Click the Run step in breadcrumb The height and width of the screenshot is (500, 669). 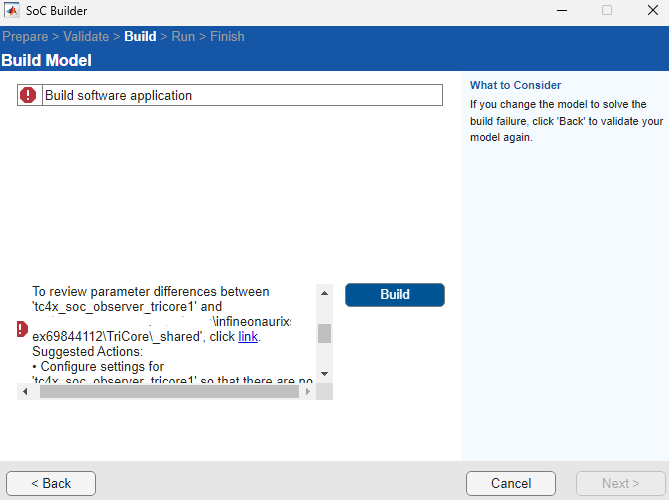click(182, 37)
